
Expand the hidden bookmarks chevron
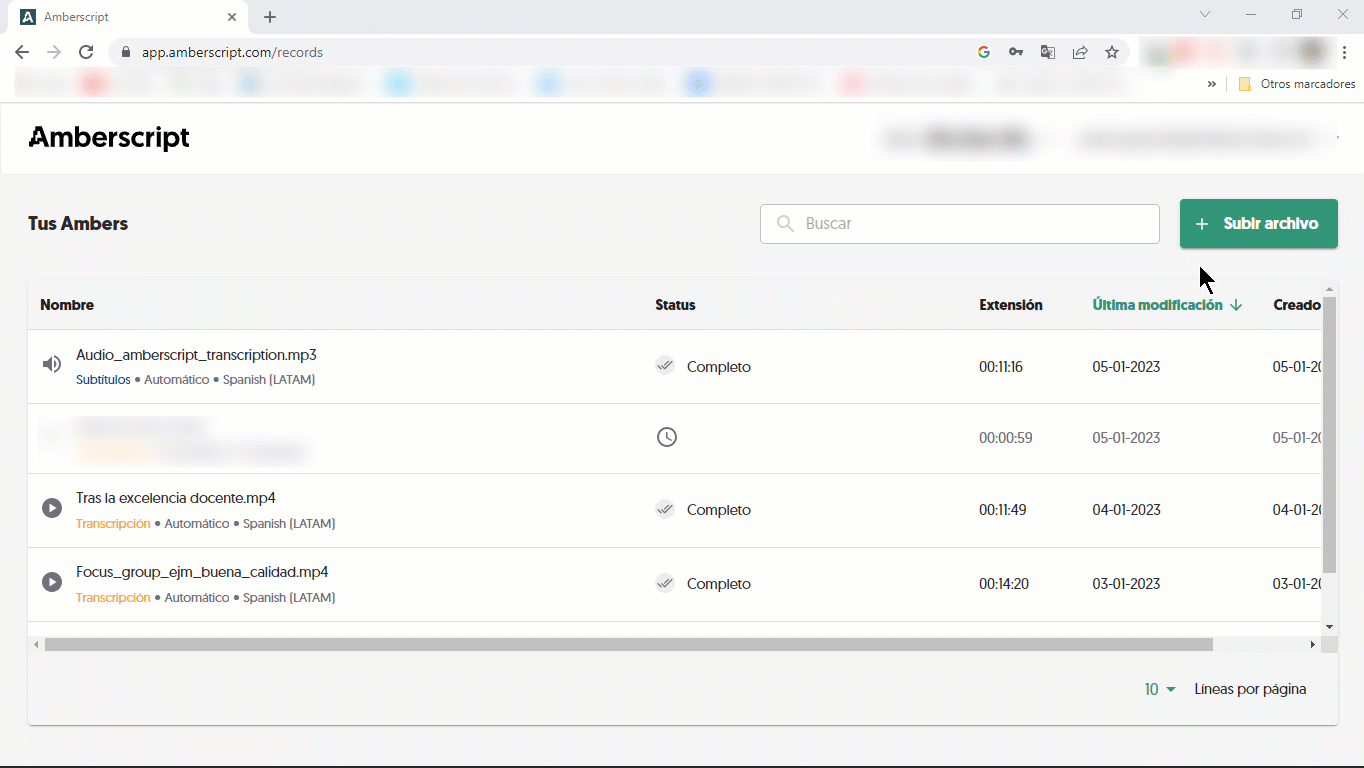1212,84
